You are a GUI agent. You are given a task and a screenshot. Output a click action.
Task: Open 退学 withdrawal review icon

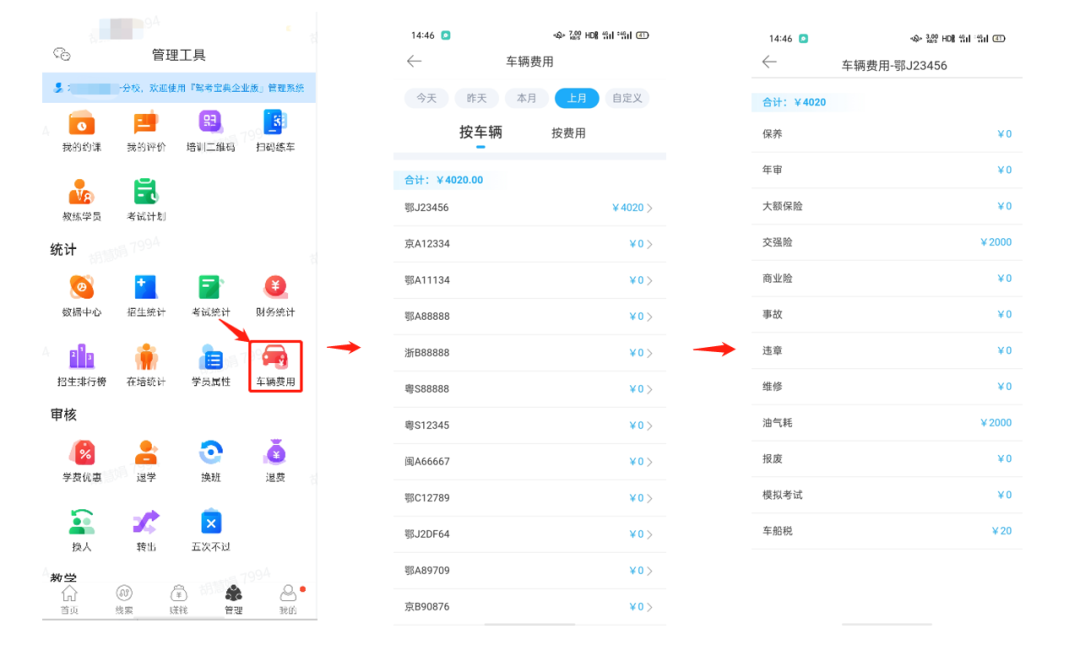tap(146, 453)
